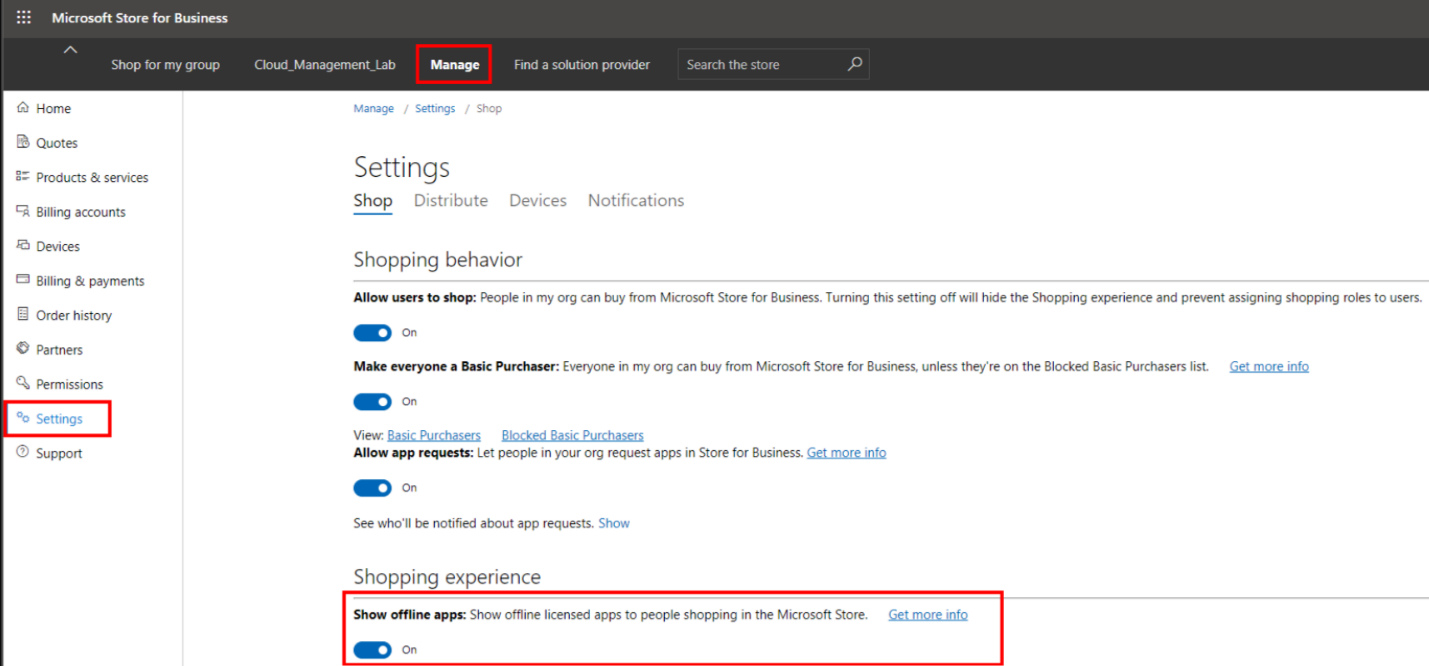Show who is notified about app requests
The height and width of the screenshot is (666, 1429).
613,523
